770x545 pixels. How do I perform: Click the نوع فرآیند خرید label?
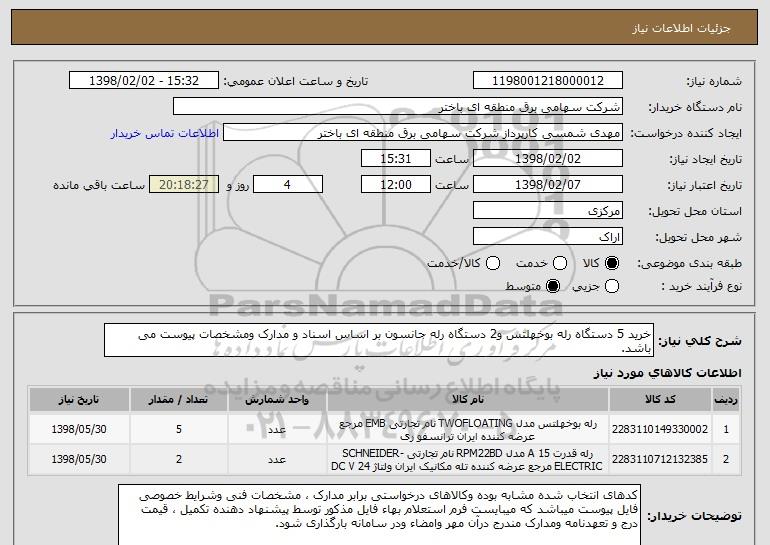click(x=701, y=286)
